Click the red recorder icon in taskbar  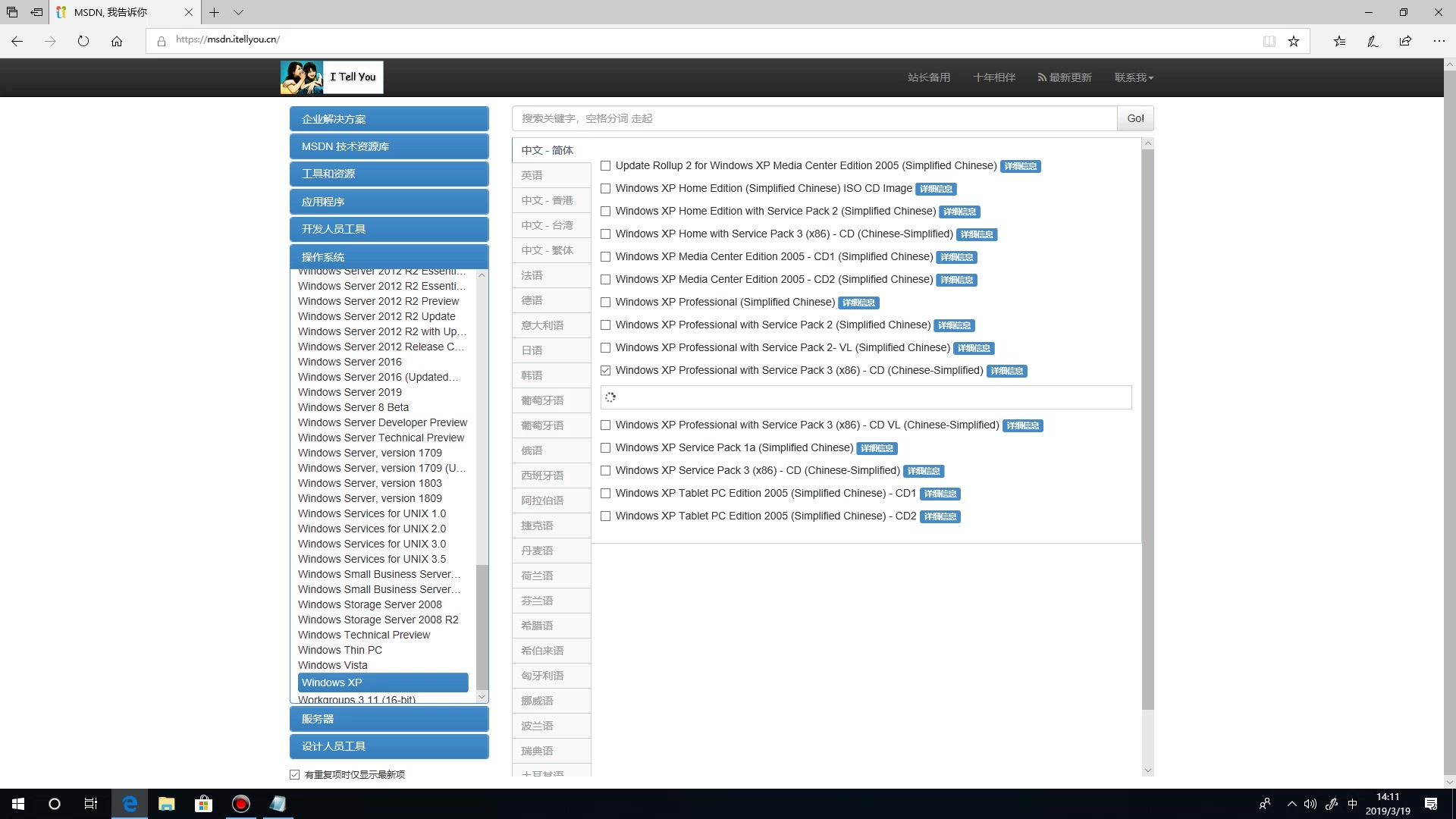(240, 804)
